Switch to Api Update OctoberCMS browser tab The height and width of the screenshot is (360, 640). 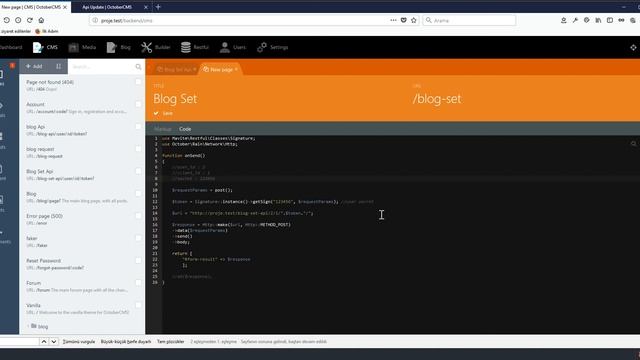point(107,7)
